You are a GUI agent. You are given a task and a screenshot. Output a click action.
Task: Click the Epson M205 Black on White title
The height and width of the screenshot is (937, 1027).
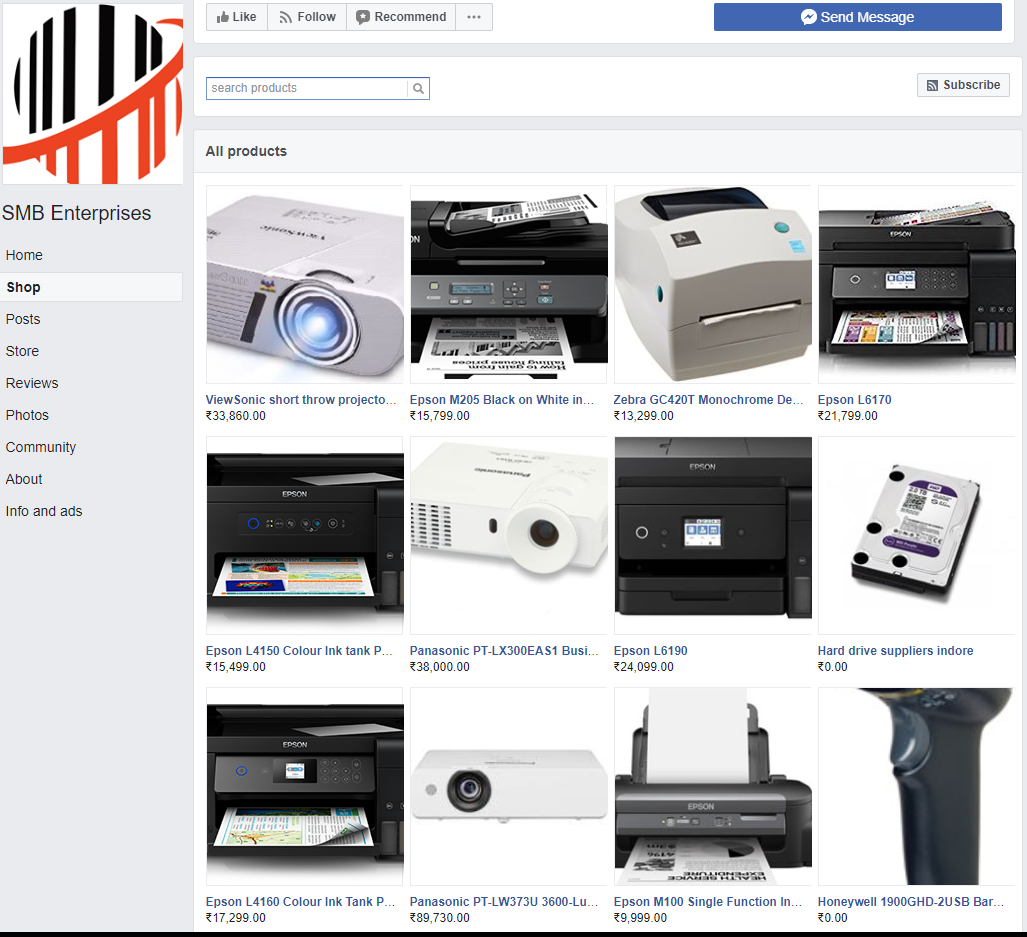point(502,400)
